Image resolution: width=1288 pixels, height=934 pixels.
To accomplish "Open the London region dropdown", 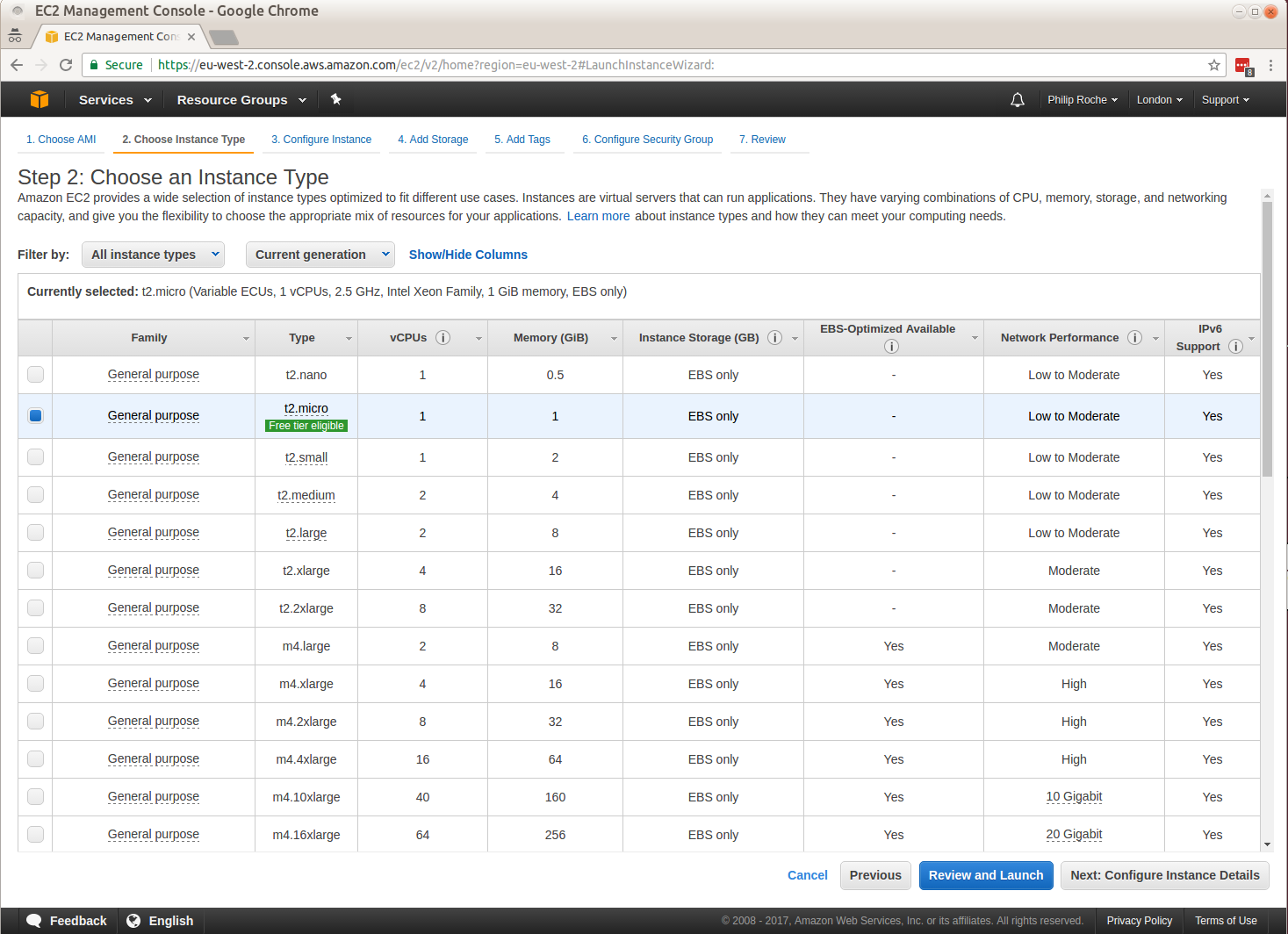I will coord(1159,100).
